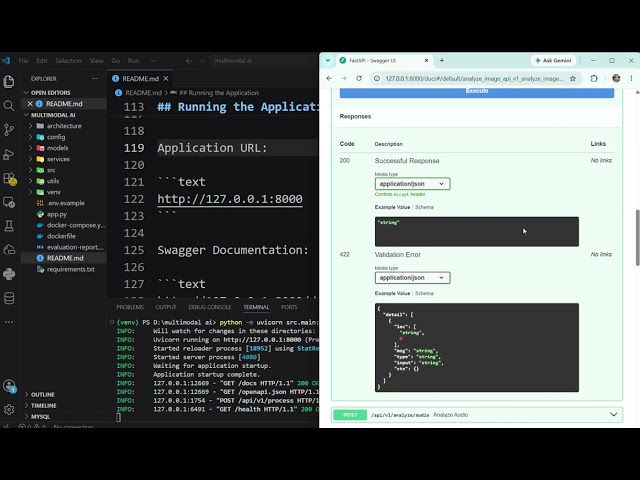Click the blue Execute button
Viewport: 640px width, 480px height.
tap(476, 92)
